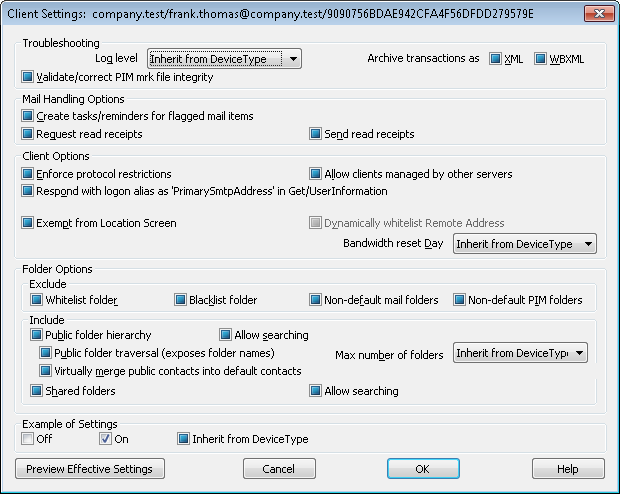Check the Blacklist folder exclude option
Viewport: 620px width, 494px height.
tap(181, 300)
